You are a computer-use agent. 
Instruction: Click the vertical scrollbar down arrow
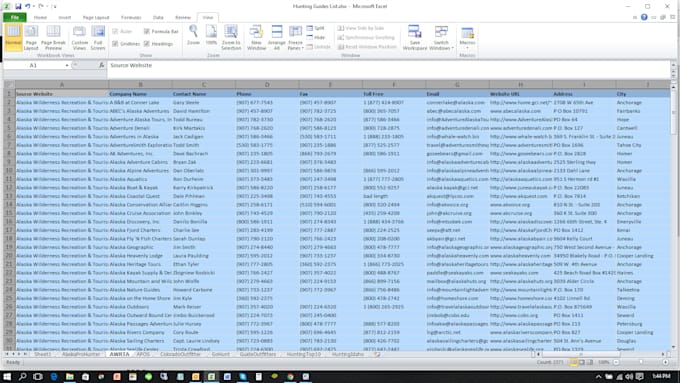673,347
